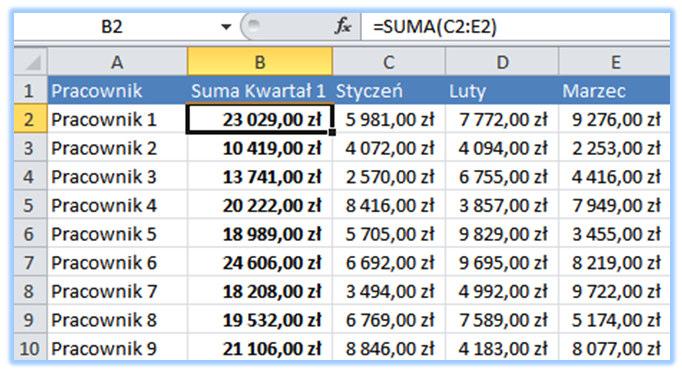This screenshot has width=682, height=373.
Task: Click the 'Luty' header cell
Action: click(x=502, y=90)
